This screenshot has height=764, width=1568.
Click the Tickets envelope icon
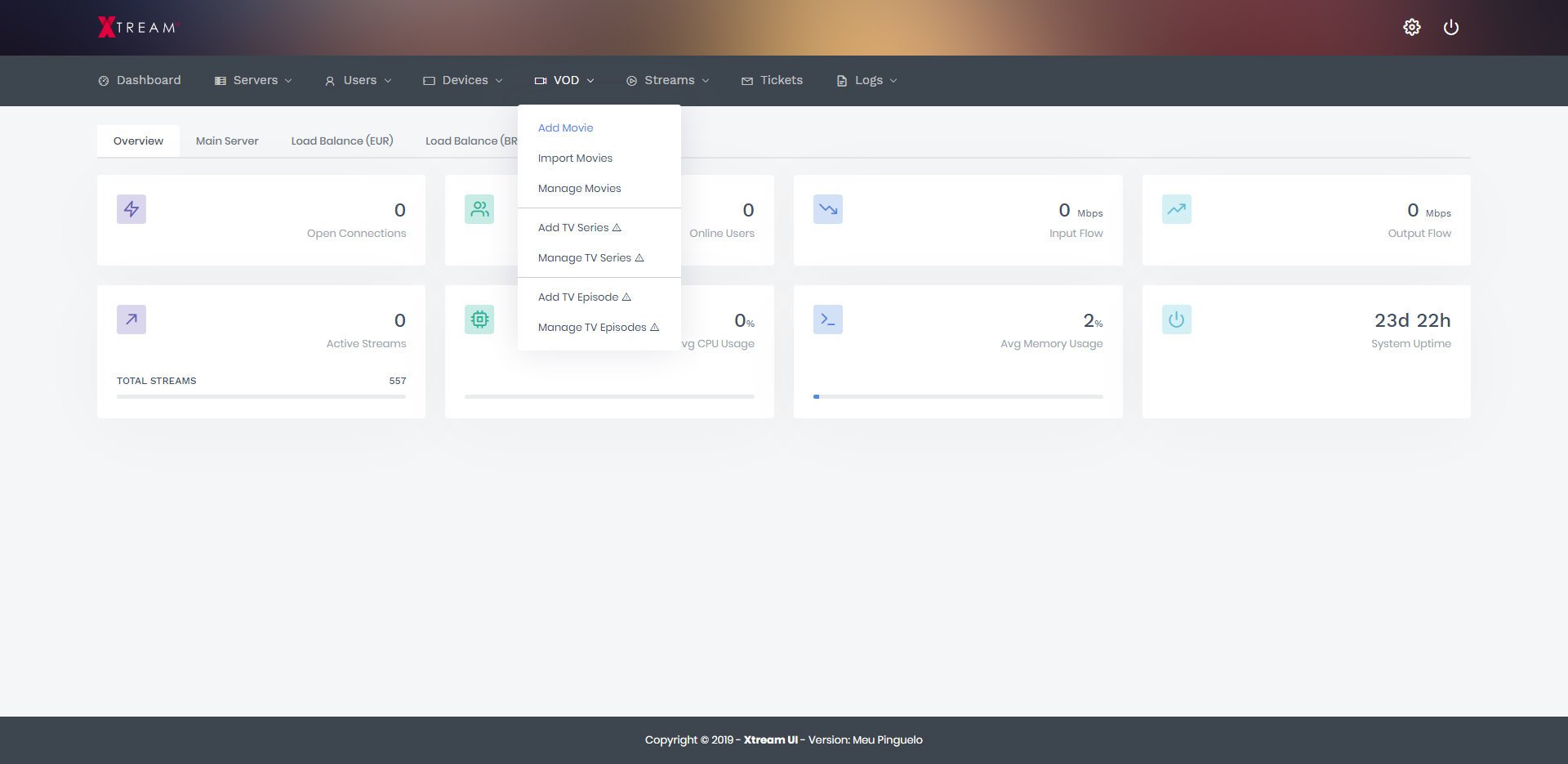747,81
